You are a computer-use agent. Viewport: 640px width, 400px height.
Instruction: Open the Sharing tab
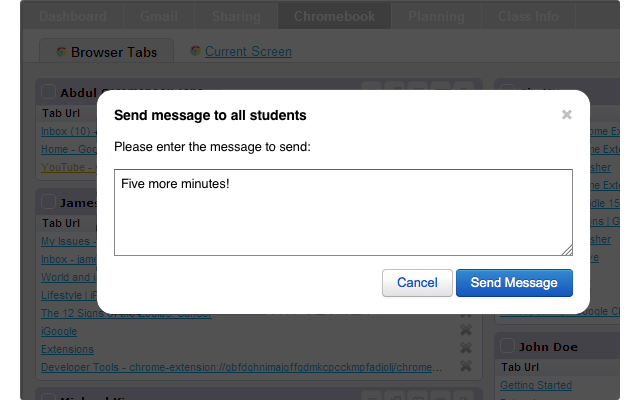tap(236, 16)
